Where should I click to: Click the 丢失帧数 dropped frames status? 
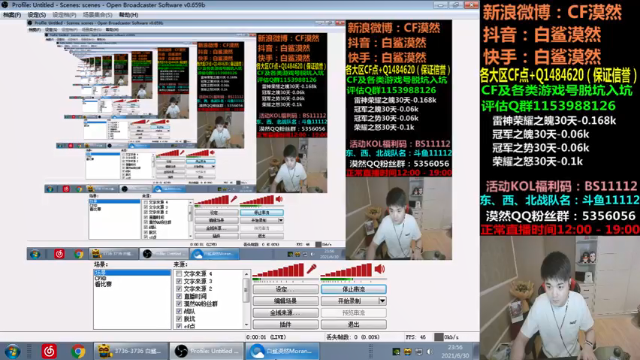(353, 337)
